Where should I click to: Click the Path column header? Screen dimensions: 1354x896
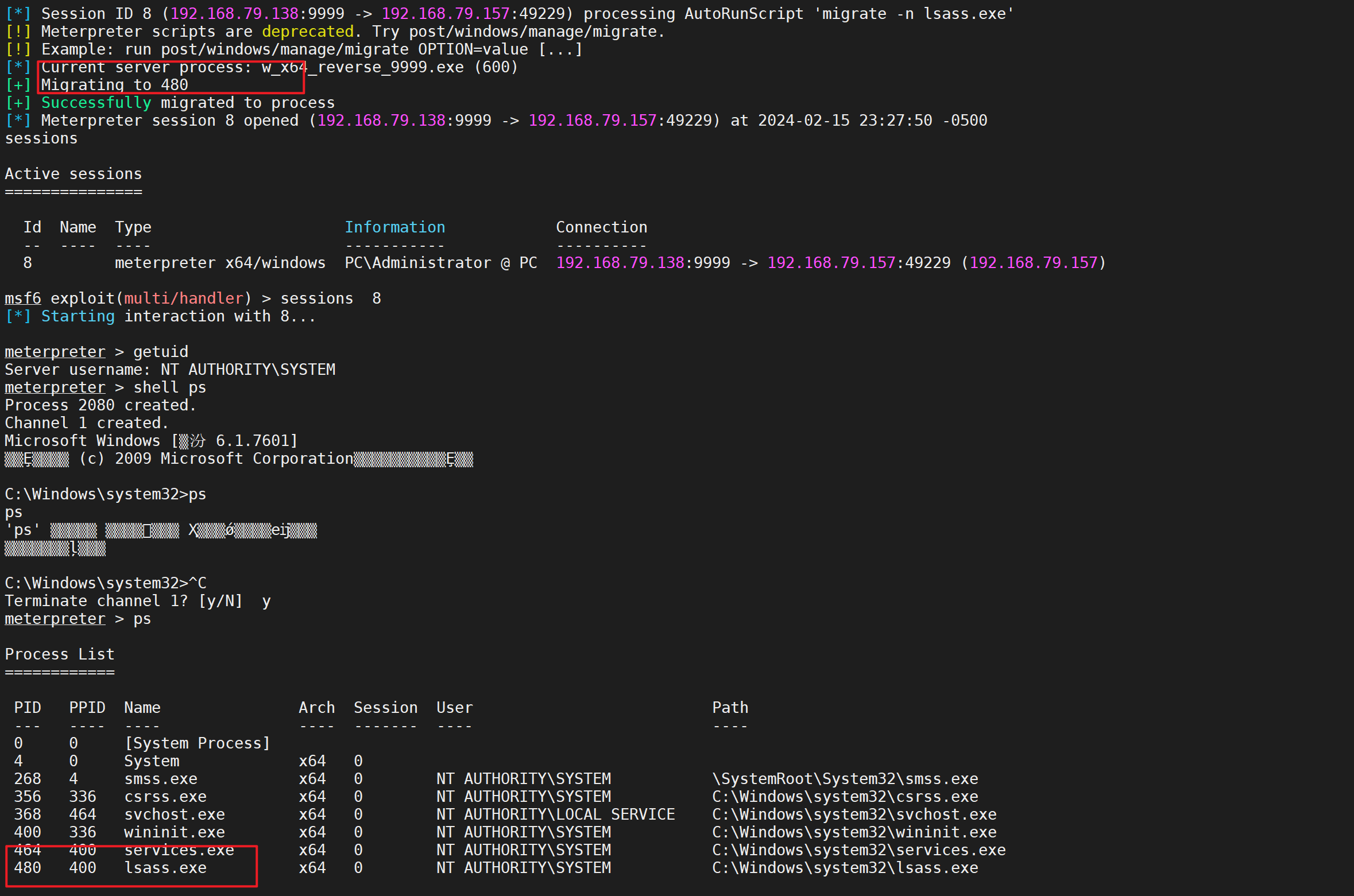coord(730,708)
